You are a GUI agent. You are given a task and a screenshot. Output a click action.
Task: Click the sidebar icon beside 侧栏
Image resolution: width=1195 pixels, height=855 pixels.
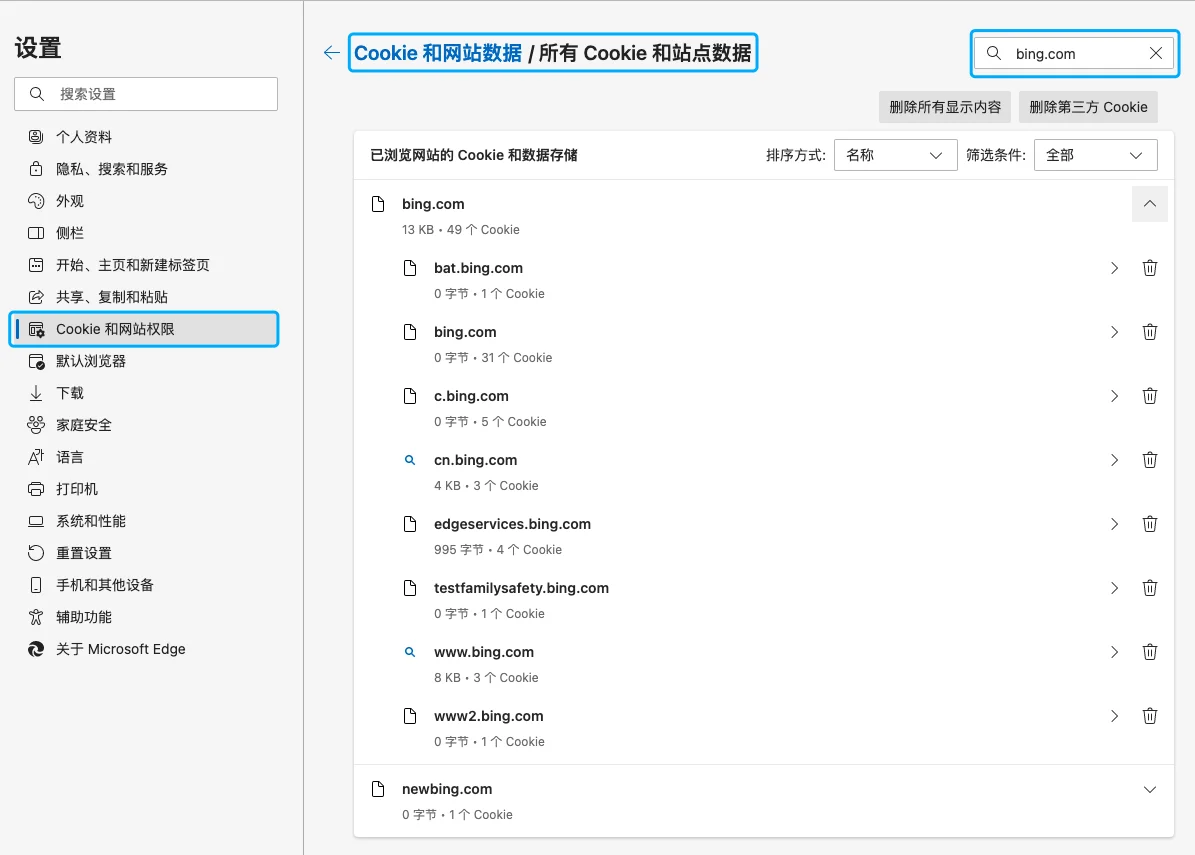click(36, 233)
